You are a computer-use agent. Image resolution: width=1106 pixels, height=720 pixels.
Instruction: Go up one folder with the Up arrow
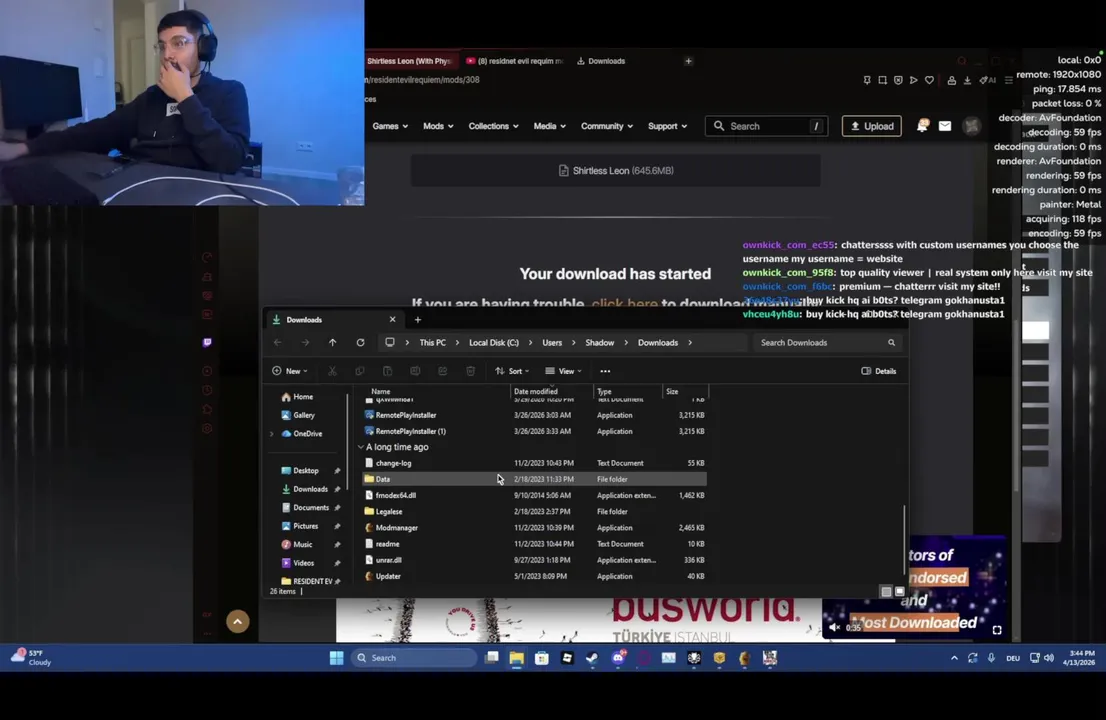332,343
